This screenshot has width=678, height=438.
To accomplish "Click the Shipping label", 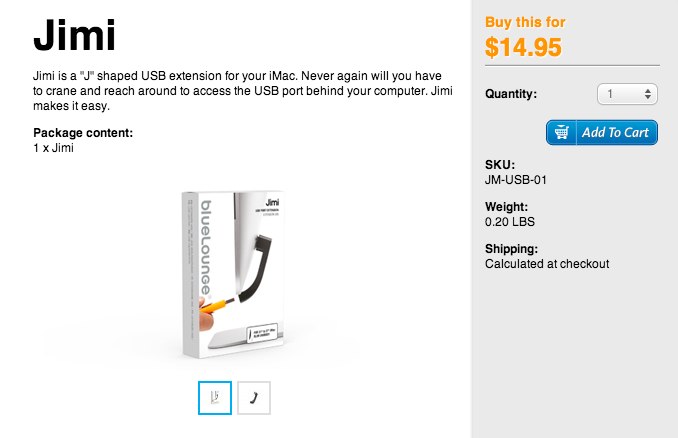I will click(512, 249).
